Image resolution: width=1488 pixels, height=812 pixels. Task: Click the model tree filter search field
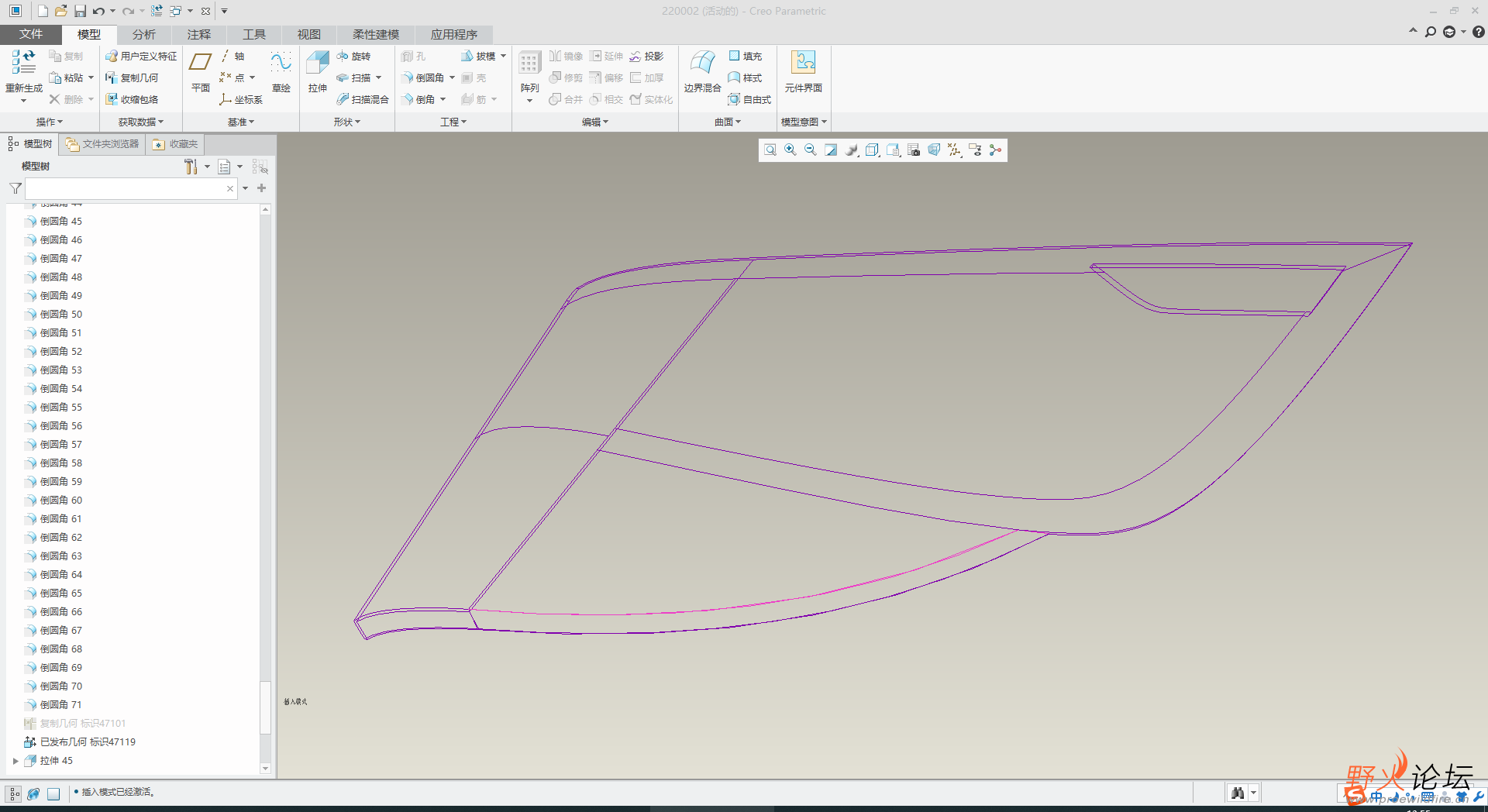[126, 188]
